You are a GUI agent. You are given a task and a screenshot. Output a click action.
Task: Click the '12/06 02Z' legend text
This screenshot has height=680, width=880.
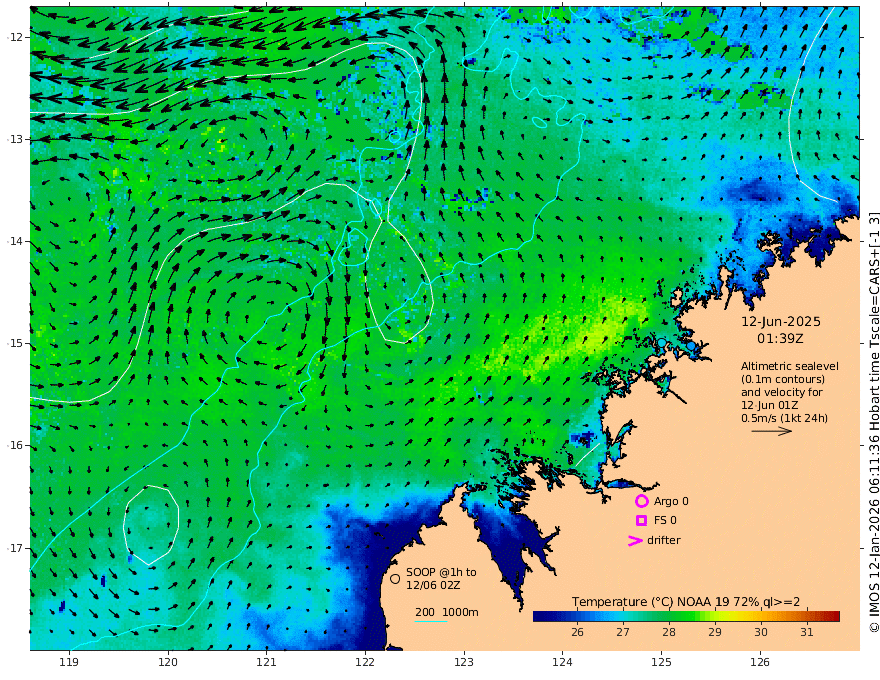[x=433, y=585]
